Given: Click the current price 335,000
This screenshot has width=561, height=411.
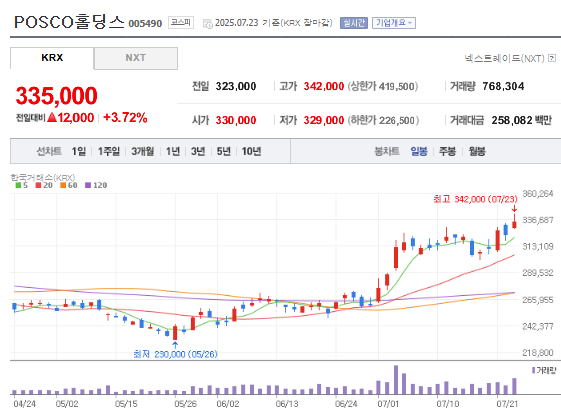Looking at the screenshot, I should [x=57, y=96].
